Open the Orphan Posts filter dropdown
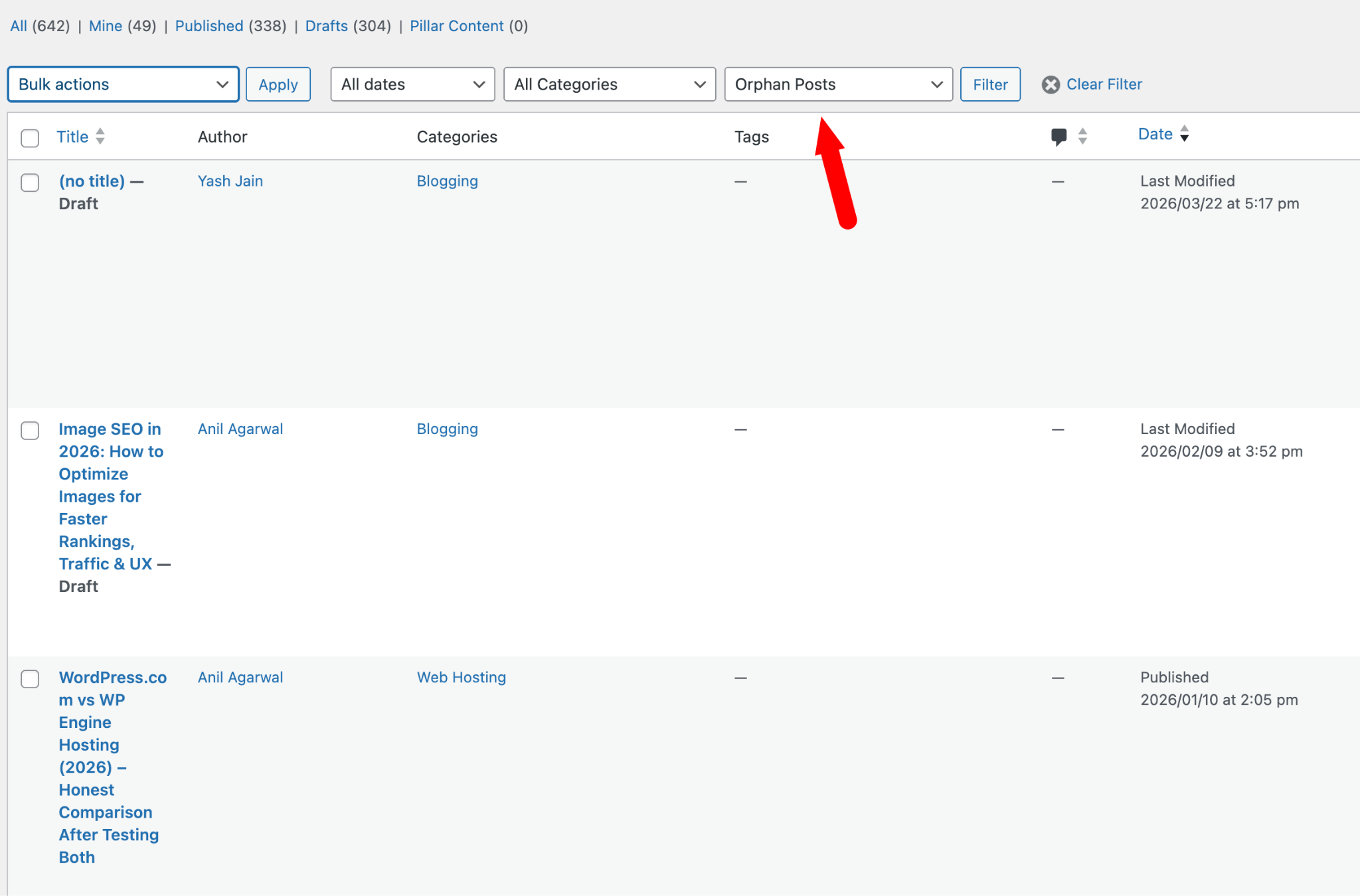Screen dimensions: 1360x896 [838, 84]
